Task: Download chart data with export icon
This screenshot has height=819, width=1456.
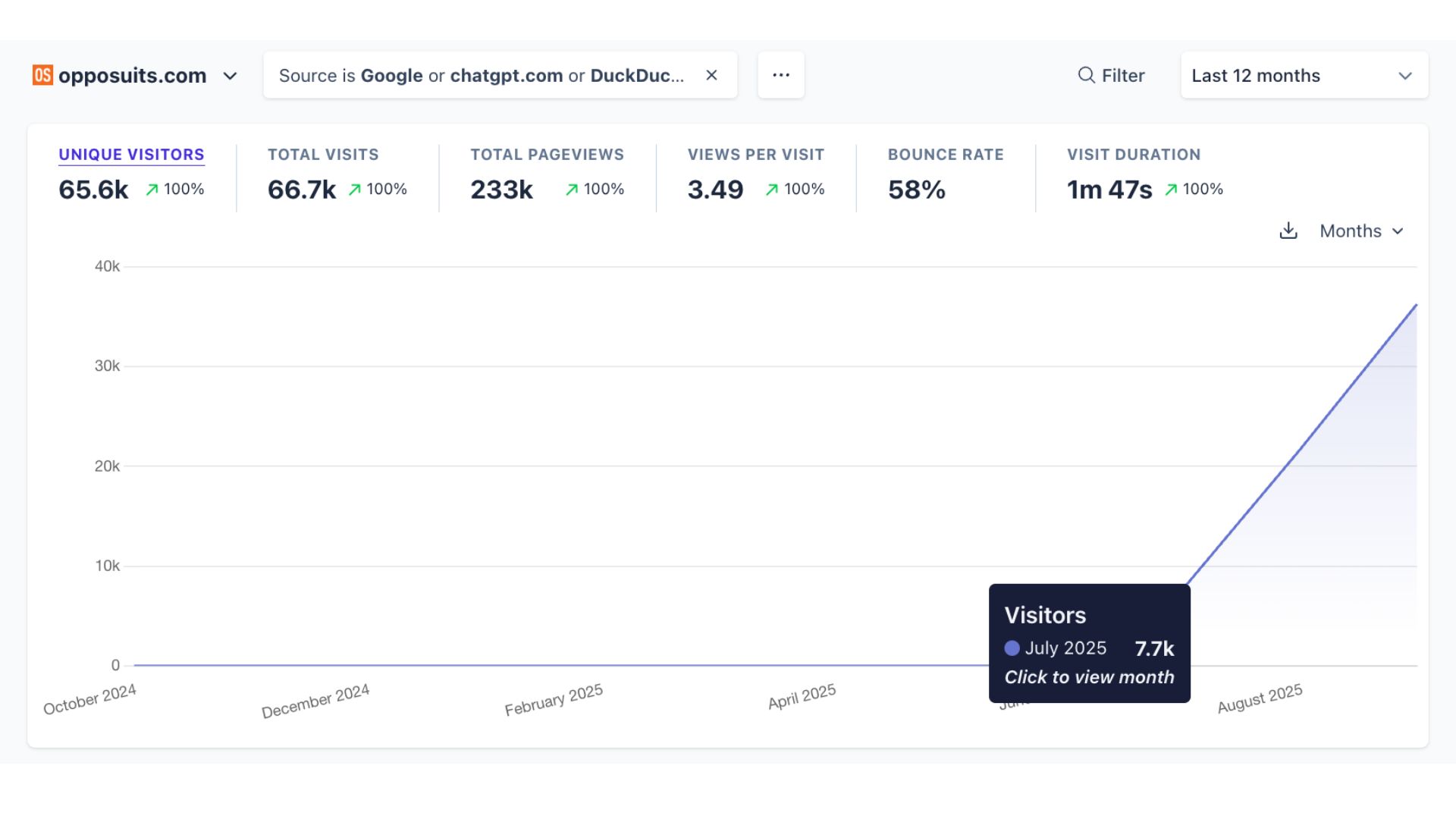Action: pyautogui.click(x=1288, y=231)
